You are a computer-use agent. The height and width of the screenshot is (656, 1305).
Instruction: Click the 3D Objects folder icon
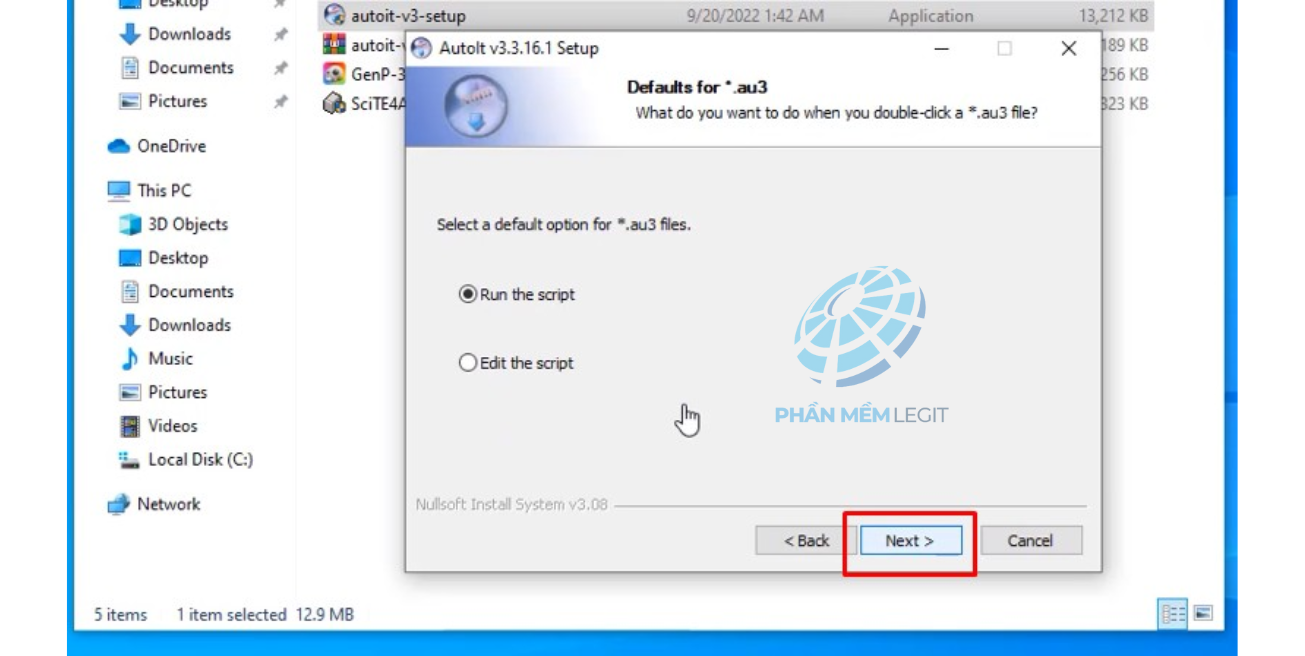tap(130, 224)
